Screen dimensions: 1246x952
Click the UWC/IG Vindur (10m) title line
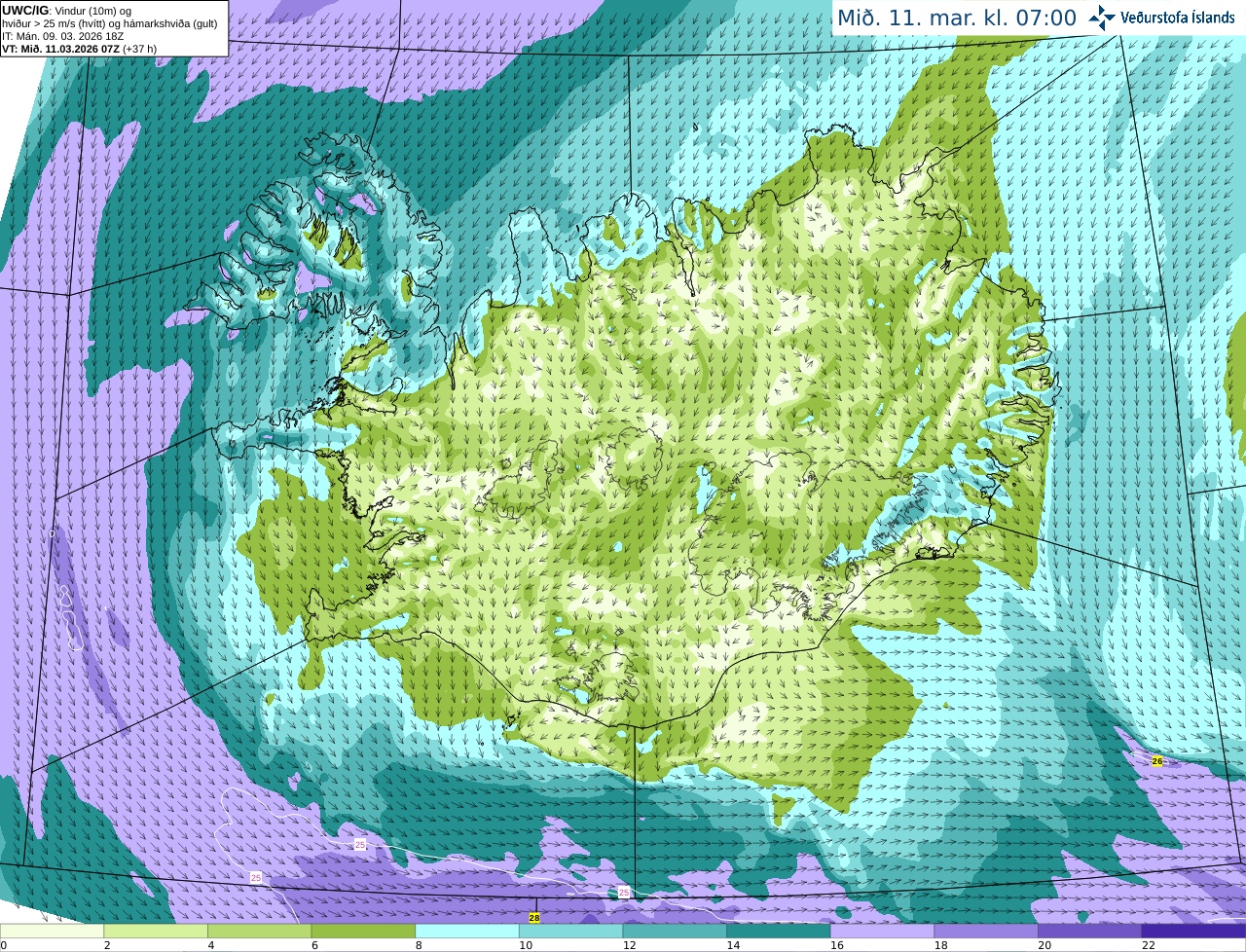coord(66,10)
